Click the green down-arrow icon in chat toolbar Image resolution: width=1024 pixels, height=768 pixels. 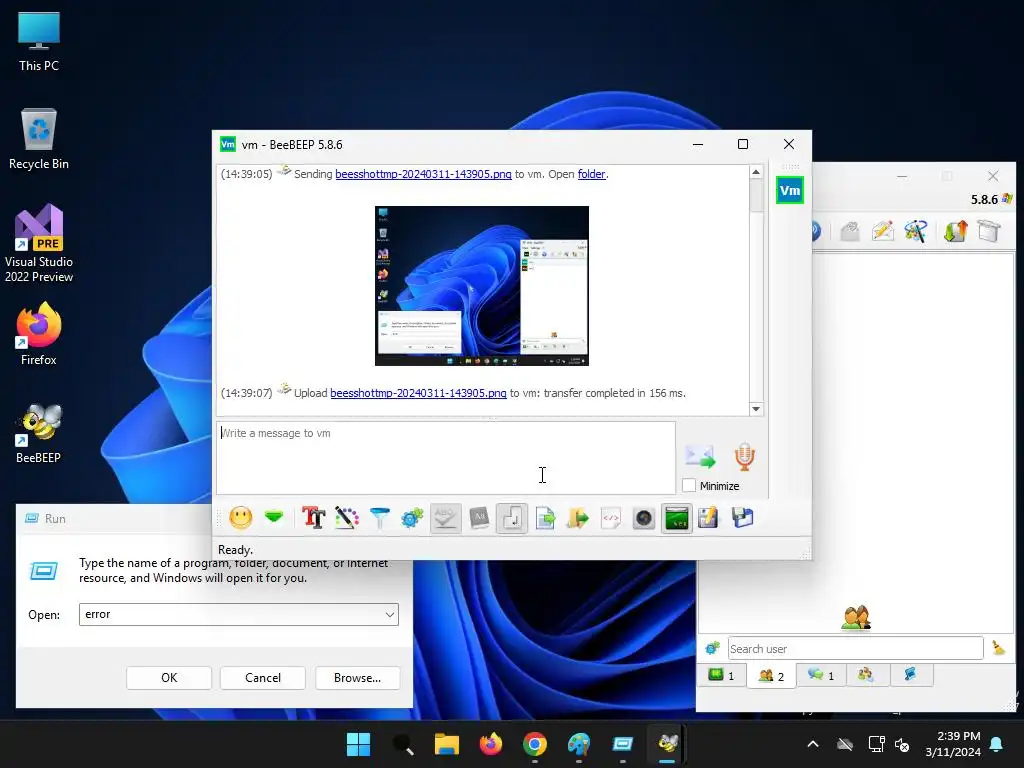[x=274, y=517]
